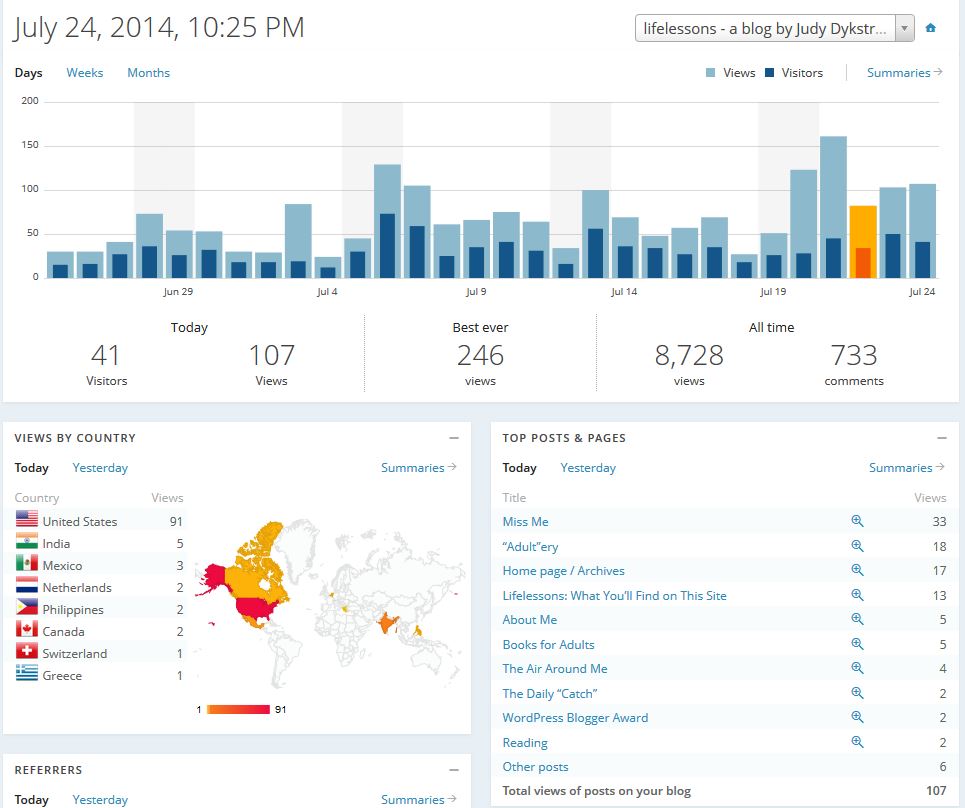
Task: Switch chart to Months view
Action: point(148,73)
